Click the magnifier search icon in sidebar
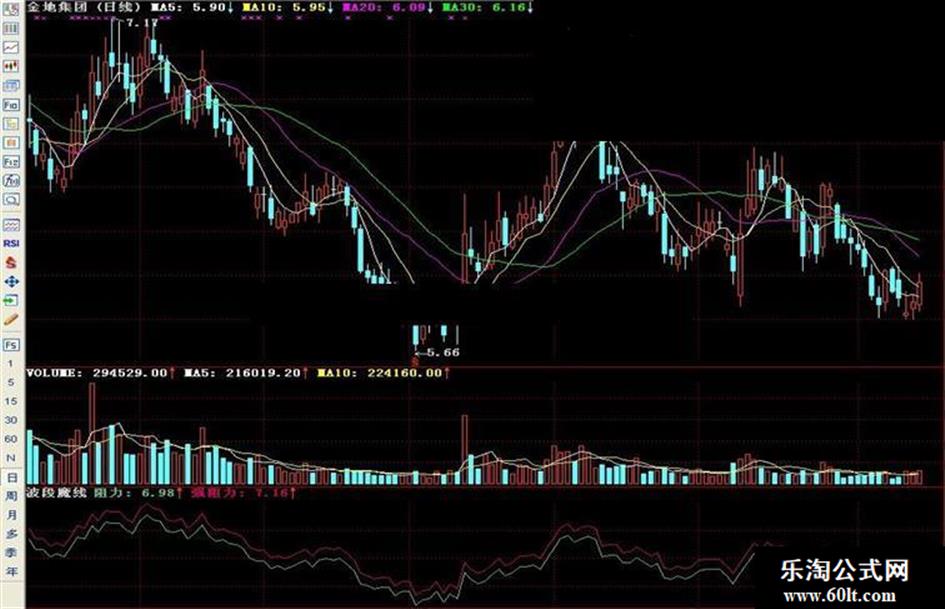Viewport: 945px width, 609px height. [x=11, y=199]
